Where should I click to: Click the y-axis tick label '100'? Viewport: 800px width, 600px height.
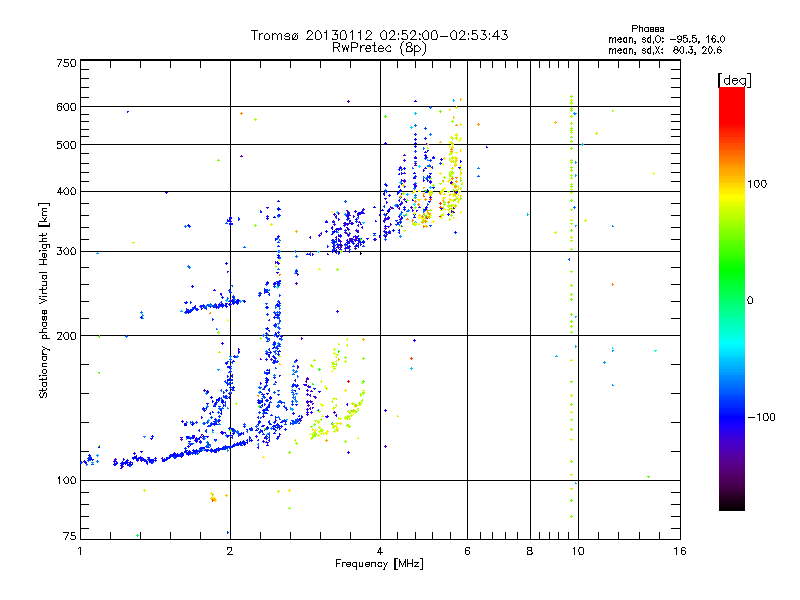pos(66,481)
